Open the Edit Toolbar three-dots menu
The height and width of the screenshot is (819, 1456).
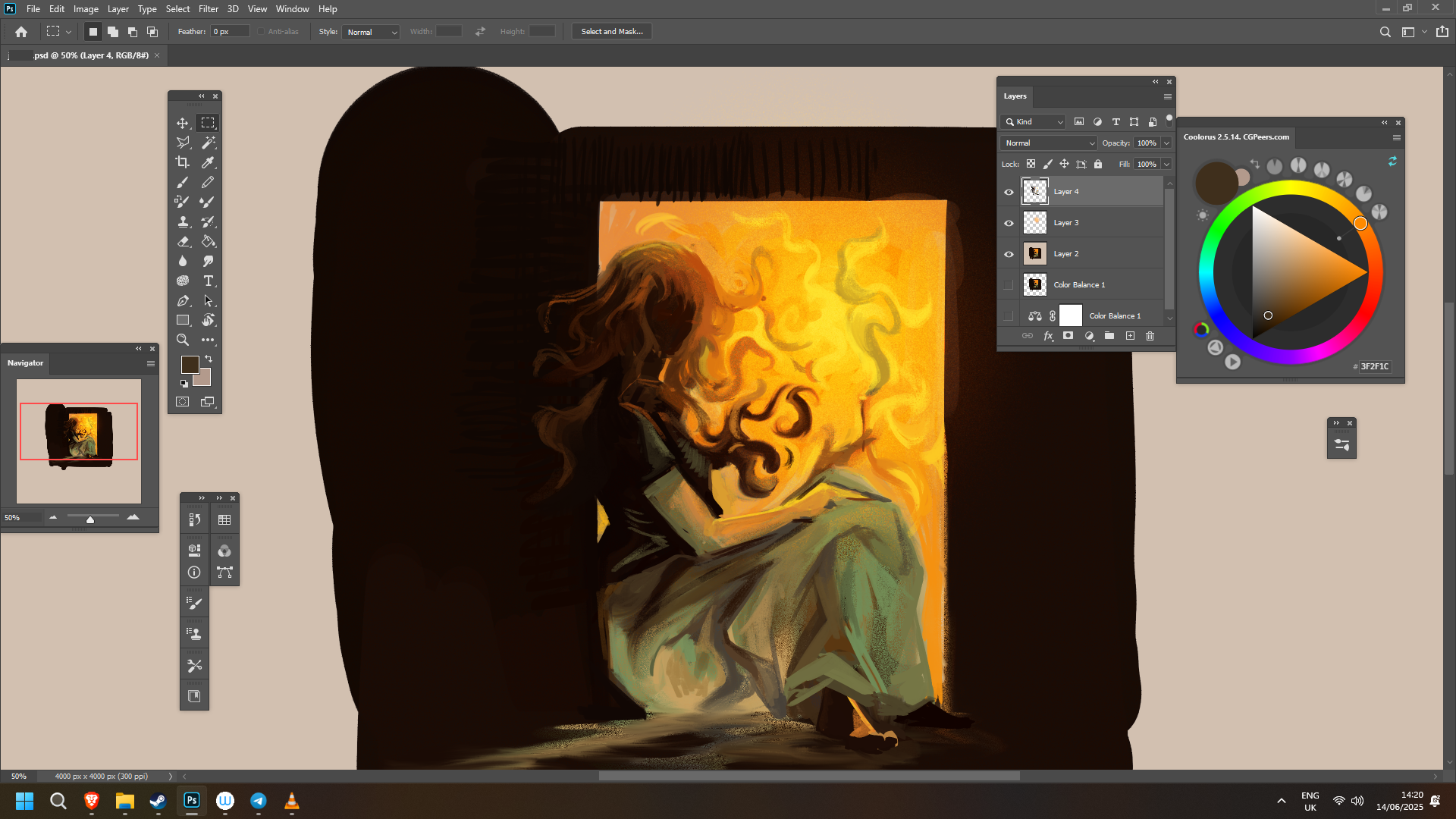(x=208, y=340)
